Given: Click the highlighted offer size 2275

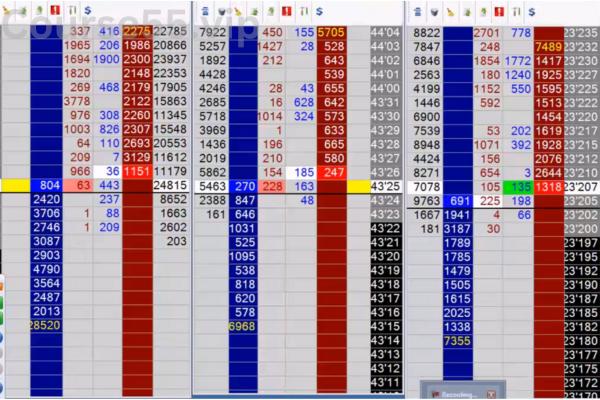Looking at the screenshot, I should coord(137,31).
